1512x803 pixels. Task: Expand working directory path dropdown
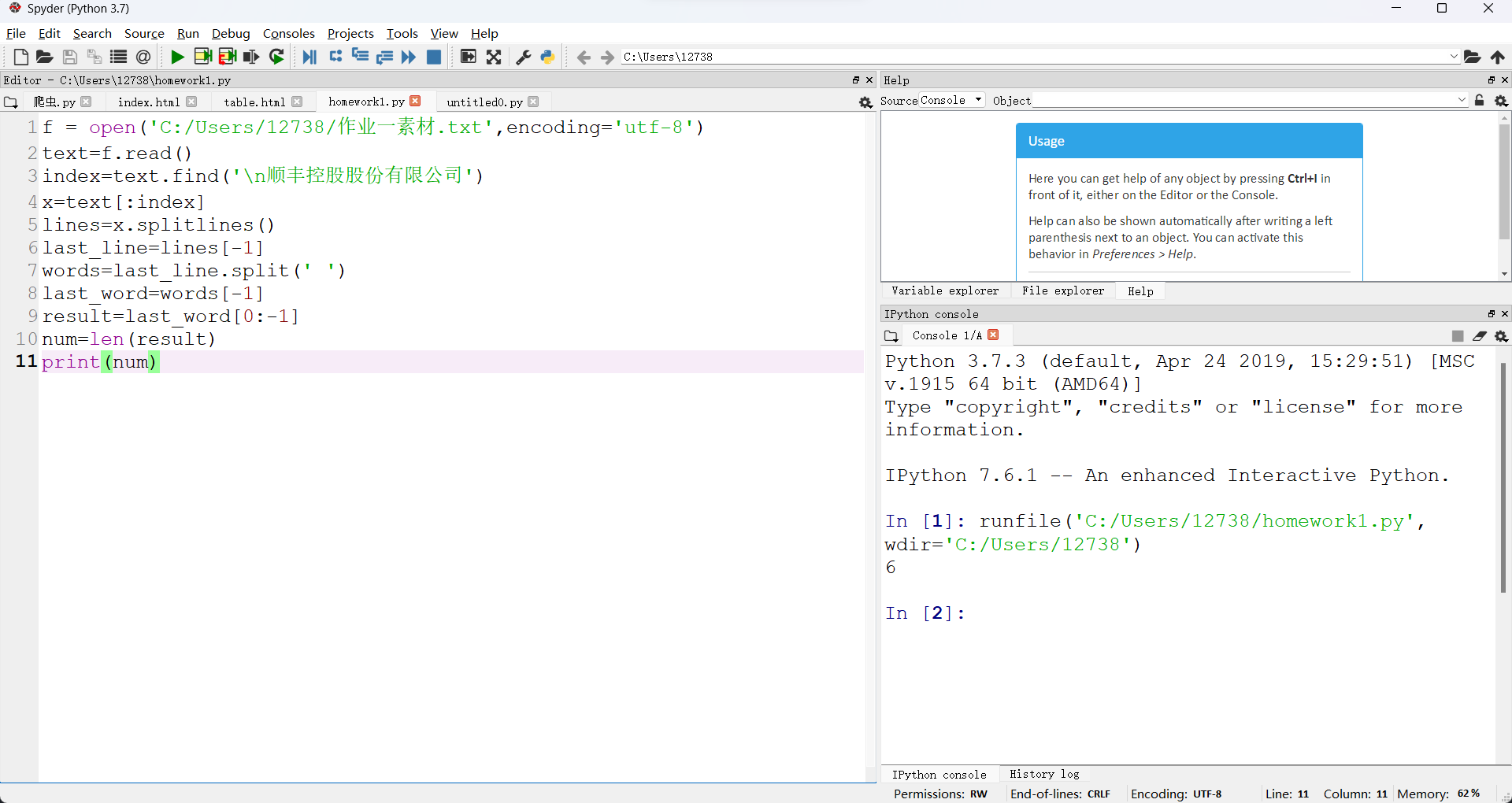[x=1454, y=57]
